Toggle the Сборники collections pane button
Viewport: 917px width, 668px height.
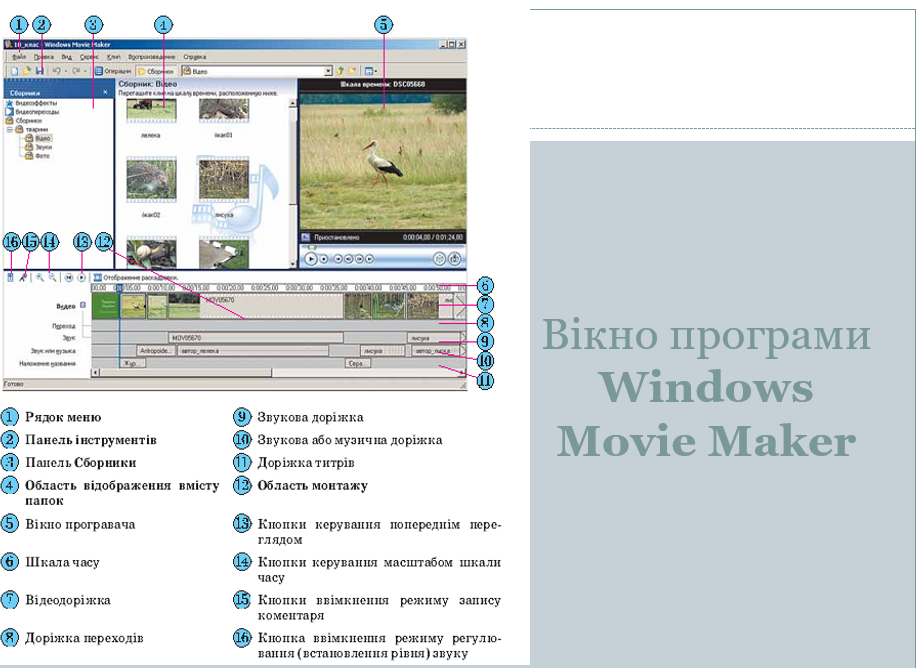(156, 72)
